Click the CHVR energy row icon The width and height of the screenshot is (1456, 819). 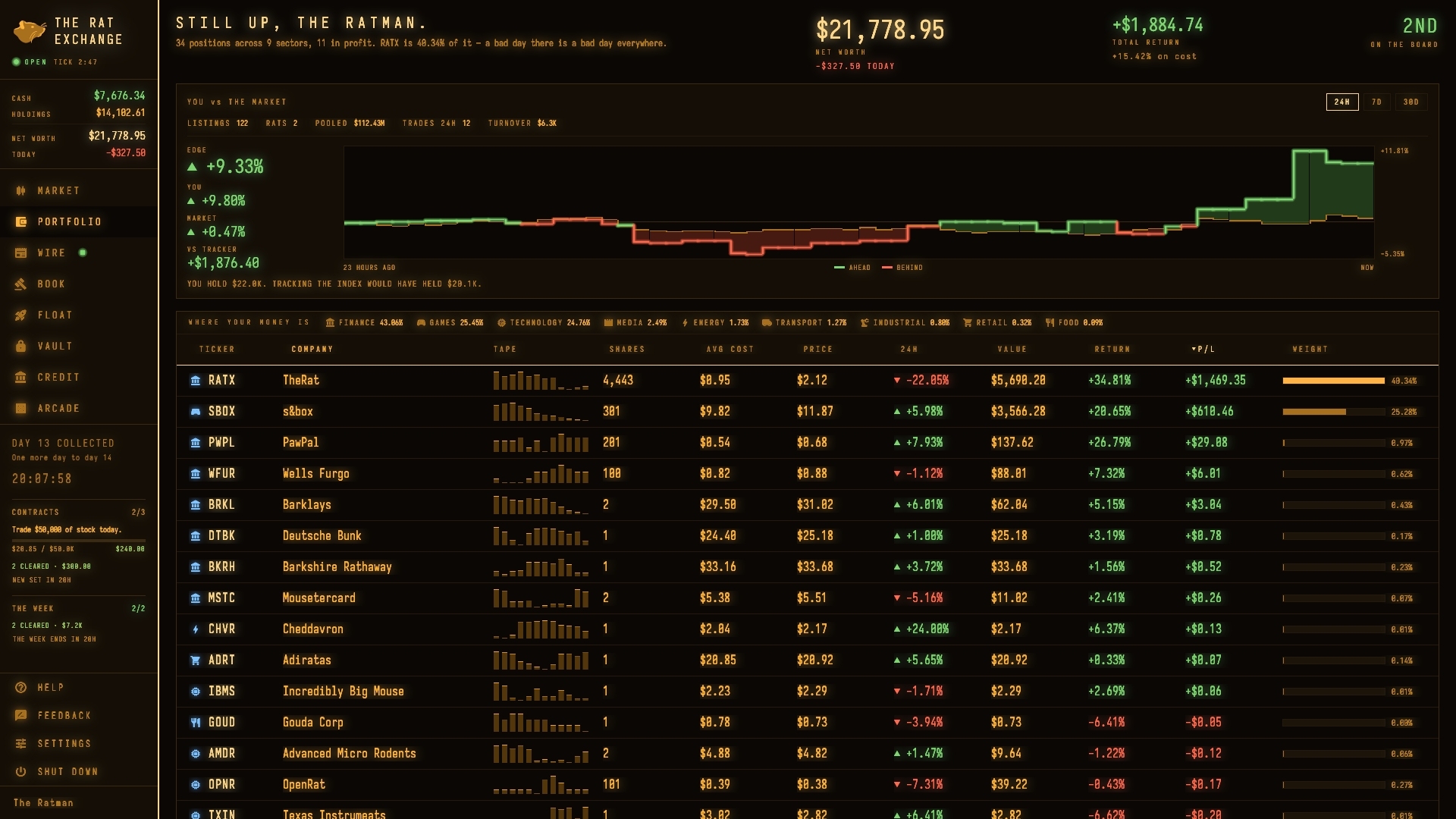[196, 629]
